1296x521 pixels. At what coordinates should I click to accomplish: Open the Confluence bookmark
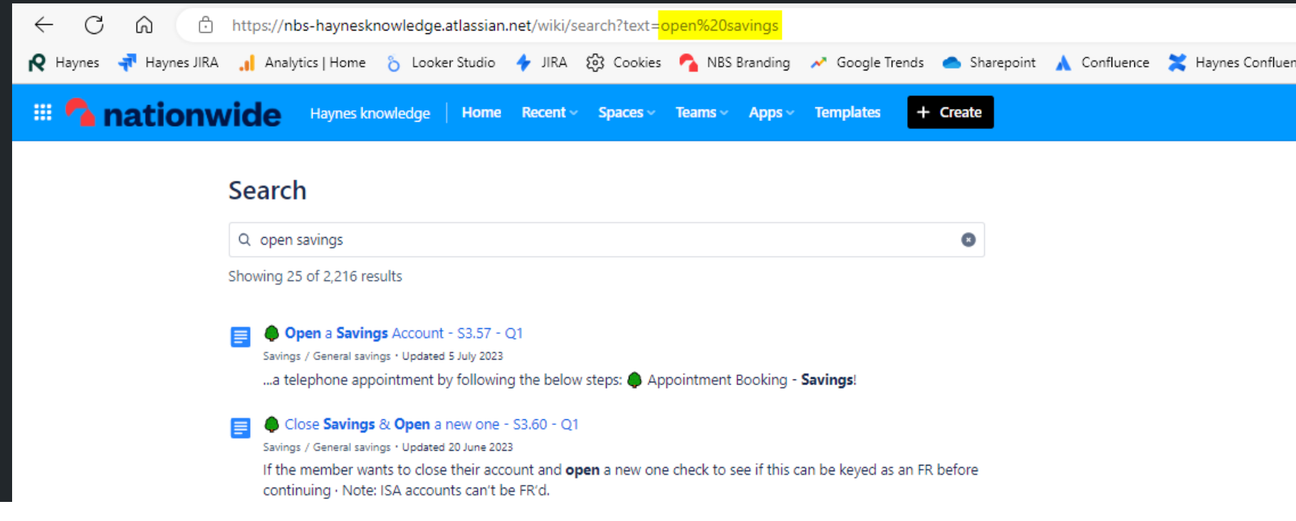pyautogui.click(x=1102, y=62)
